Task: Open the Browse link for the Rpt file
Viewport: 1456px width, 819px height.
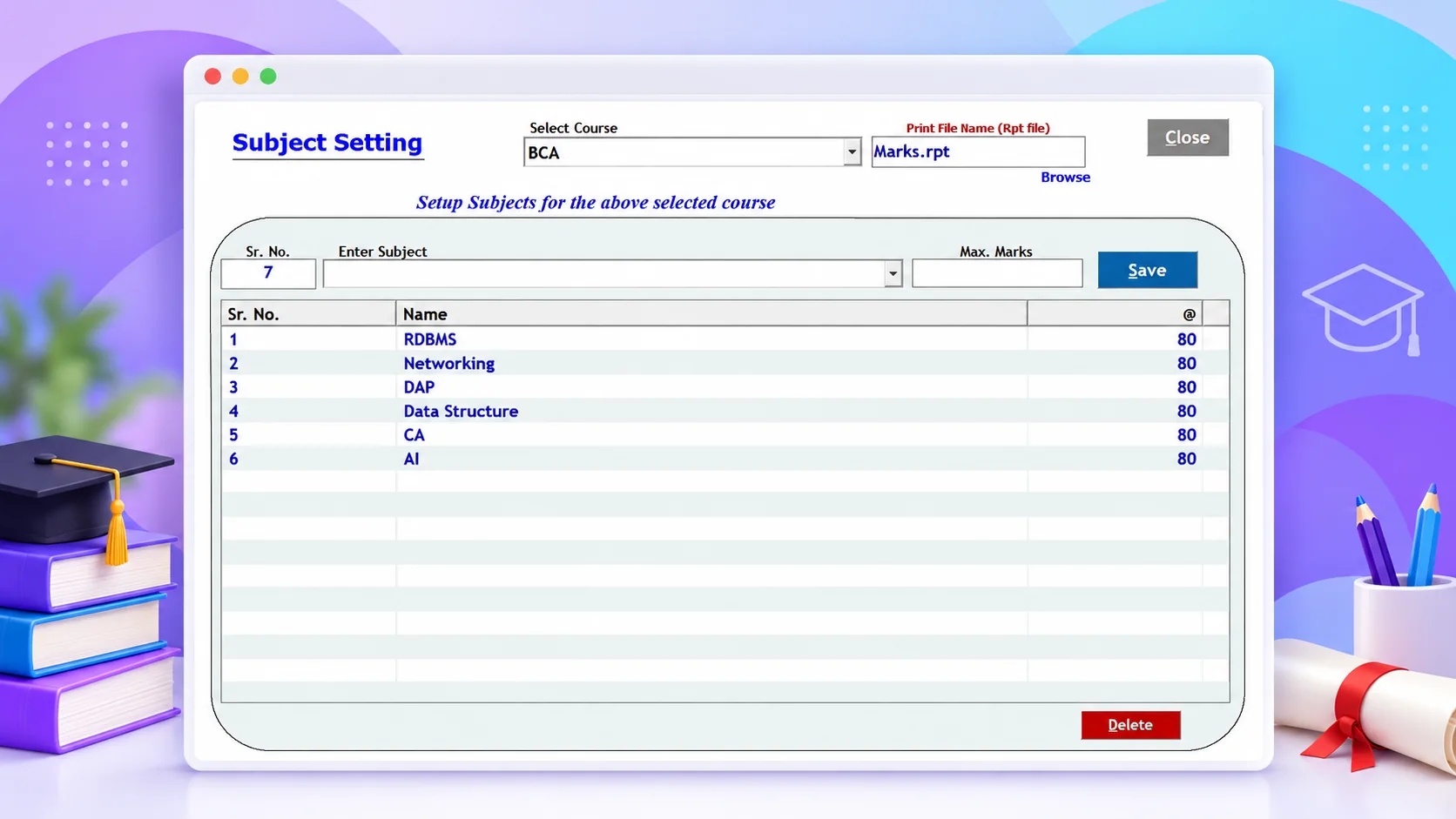Action: tap(1065, 177)
